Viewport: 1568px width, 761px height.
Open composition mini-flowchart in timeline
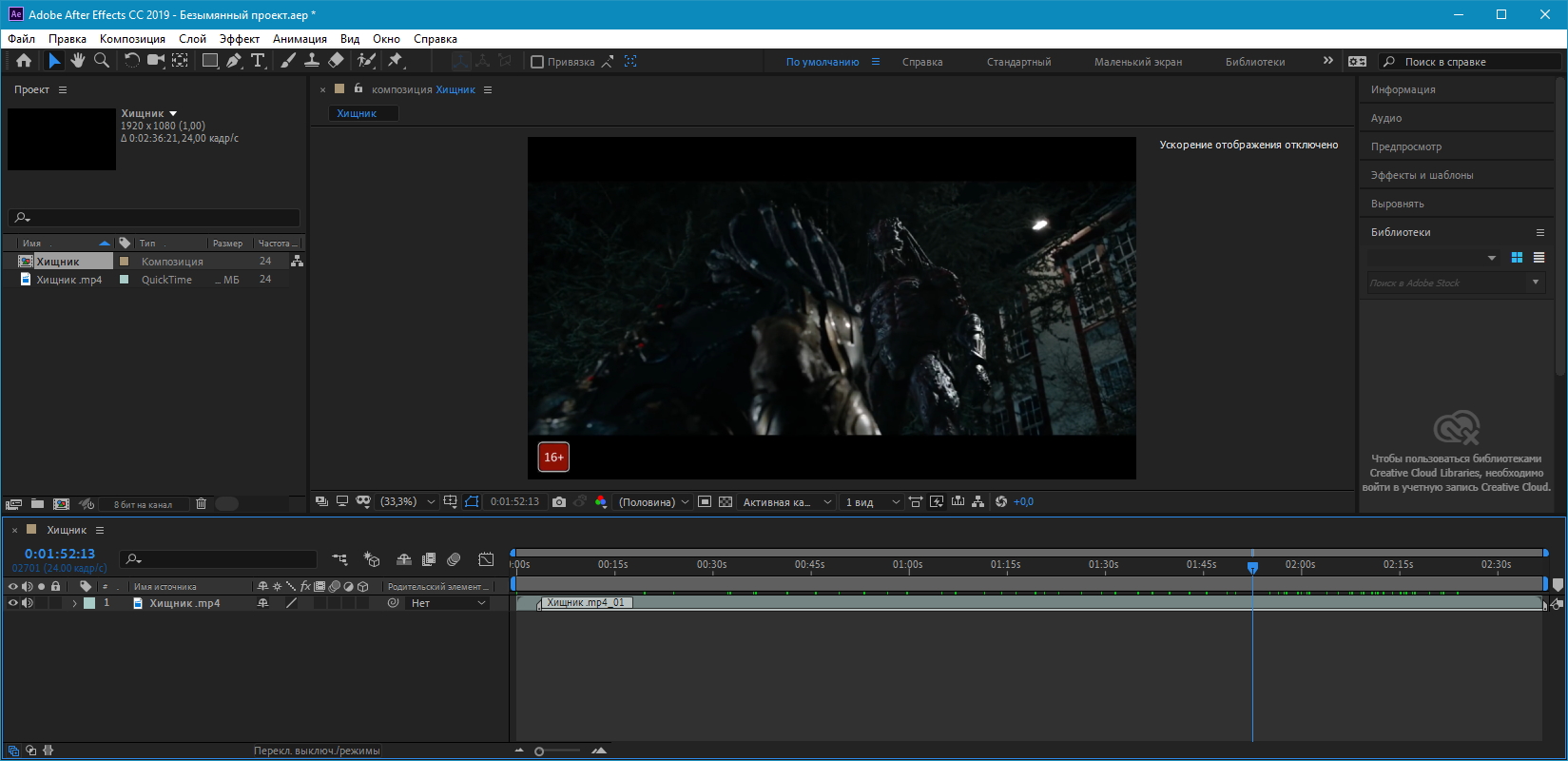point(339,559)
